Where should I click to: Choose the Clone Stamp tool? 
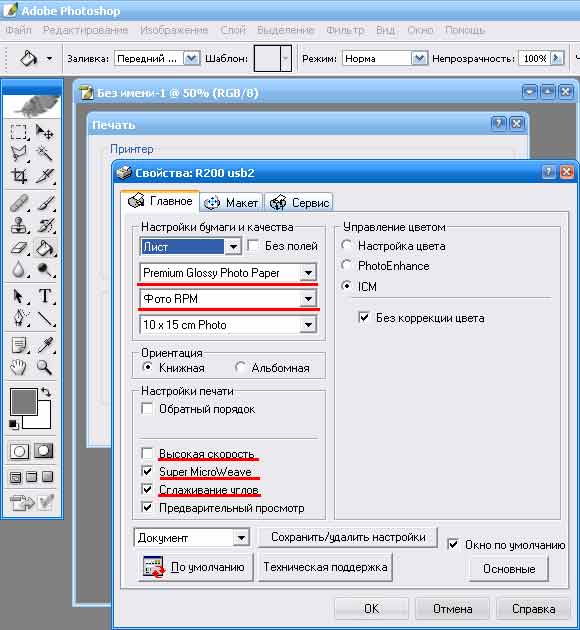19,225
